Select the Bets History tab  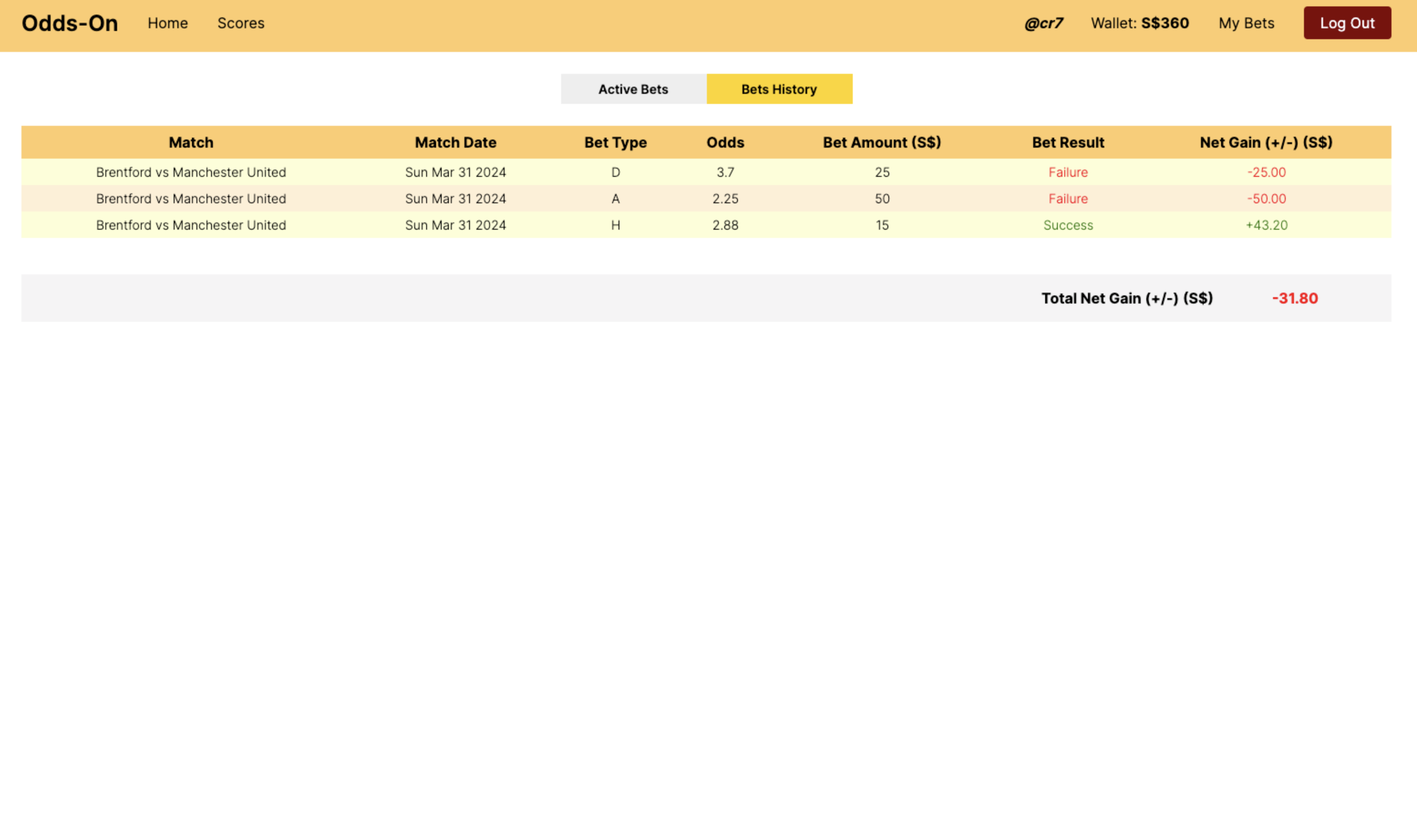coord(778,89)
